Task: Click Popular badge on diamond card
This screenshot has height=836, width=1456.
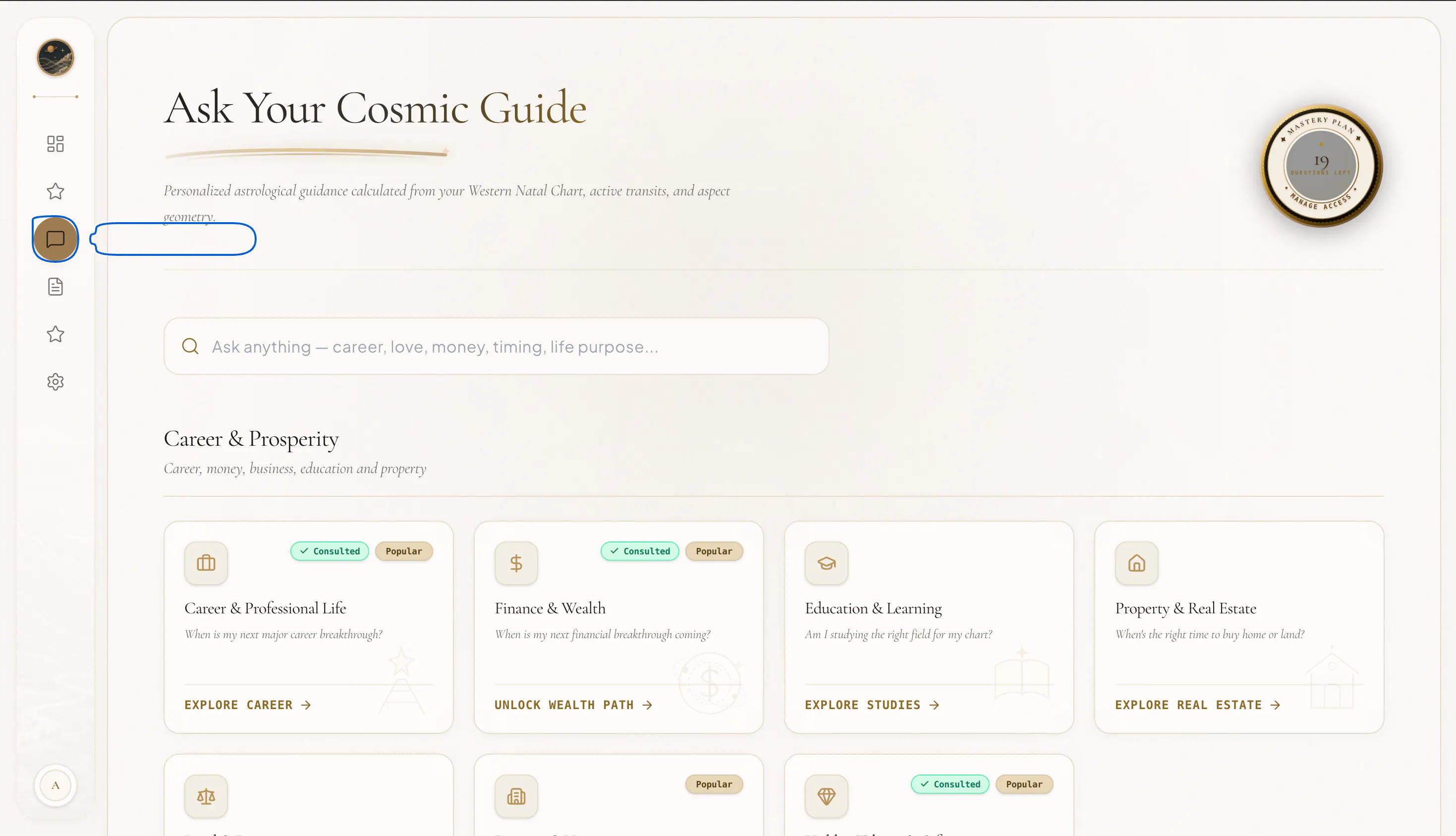Action: (1024, 784)
